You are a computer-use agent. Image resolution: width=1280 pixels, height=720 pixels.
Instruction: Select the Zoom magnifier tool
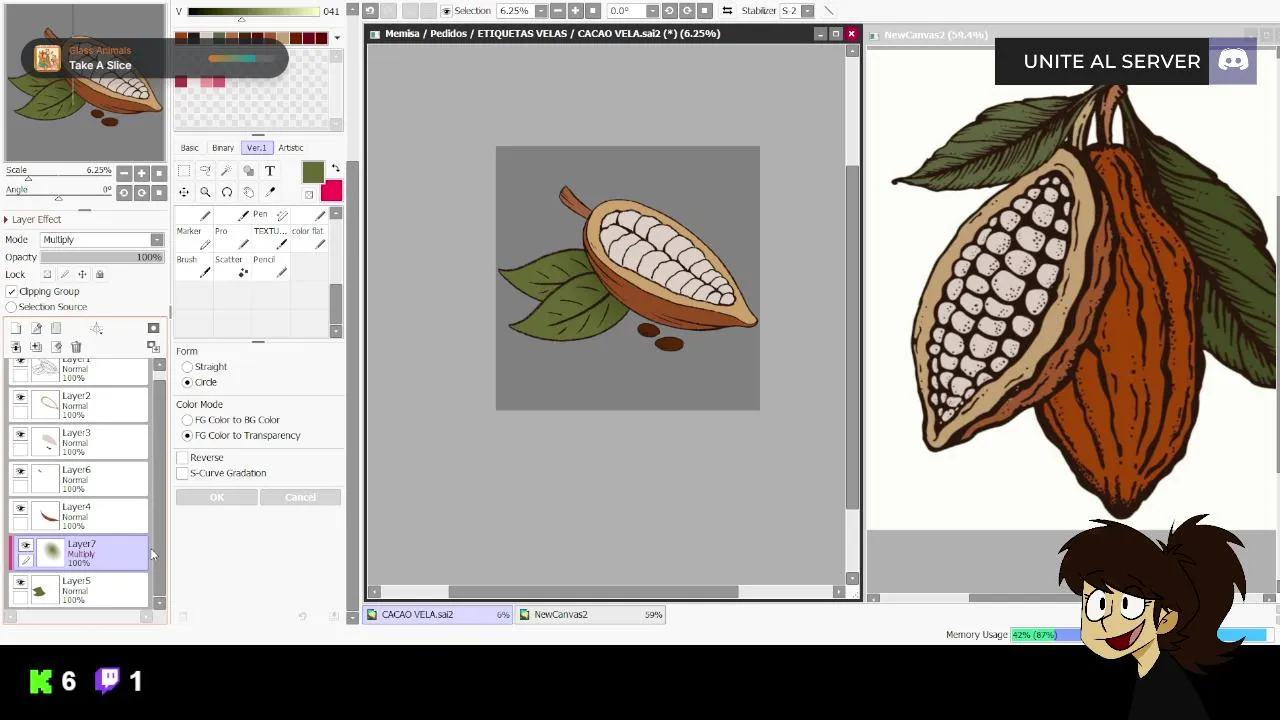click(x=205, y=192)
